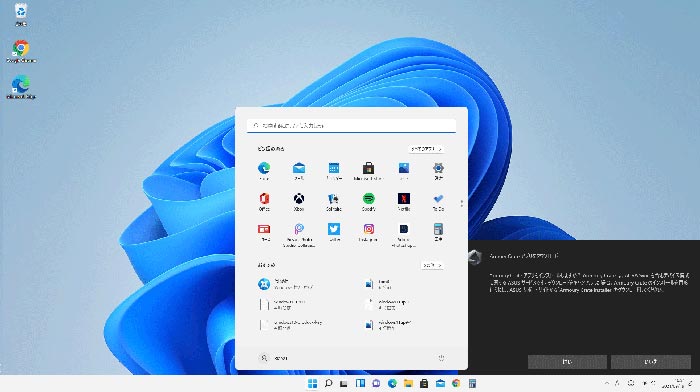The width and height of the screenshot is (700, 392).
Task: Launch the pinned Netflix app
Action: click(404, 201)
